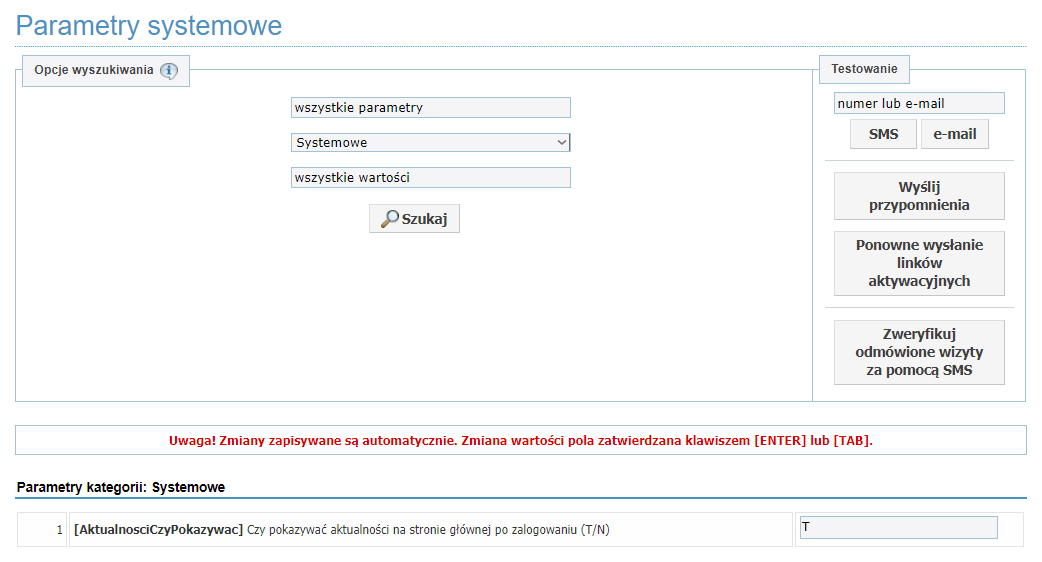Screen dimensions: 1042x562
Task: Click Wyślij przypomnienia button
Action: (918, 196)
